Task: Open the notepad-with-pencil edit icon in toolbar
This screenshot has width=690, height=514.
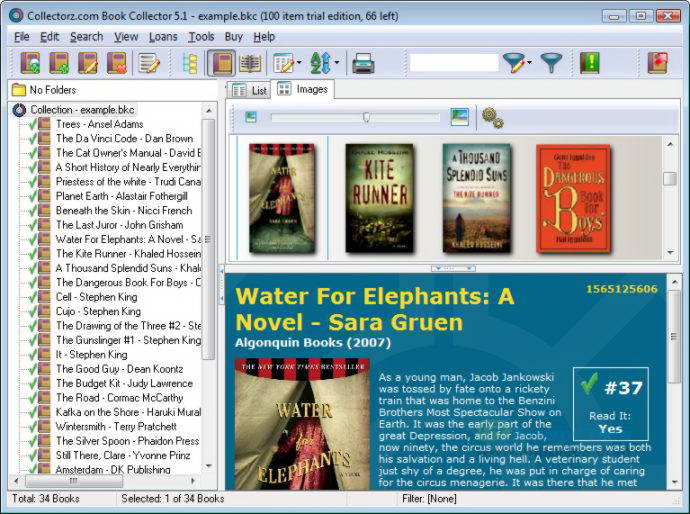Action: pyautogui.click(x=149, y=63)
